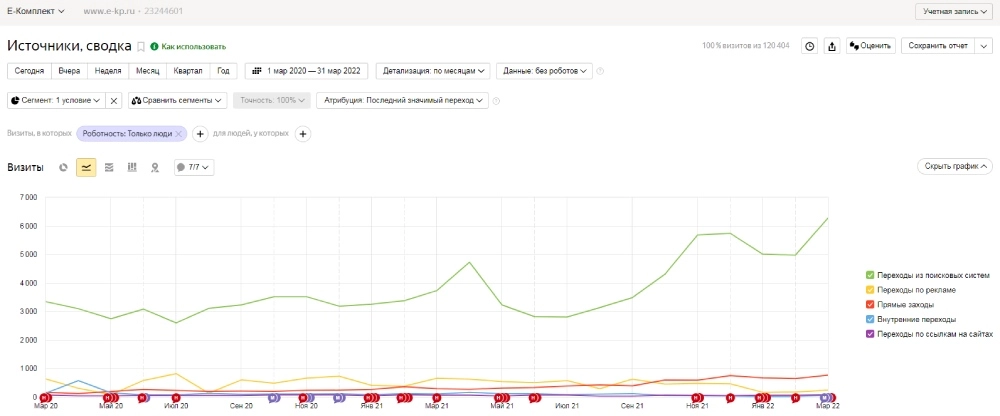Click the help icon next to Атрибуция
Viewport: 1000px width, 416px height.
[497, 101]
